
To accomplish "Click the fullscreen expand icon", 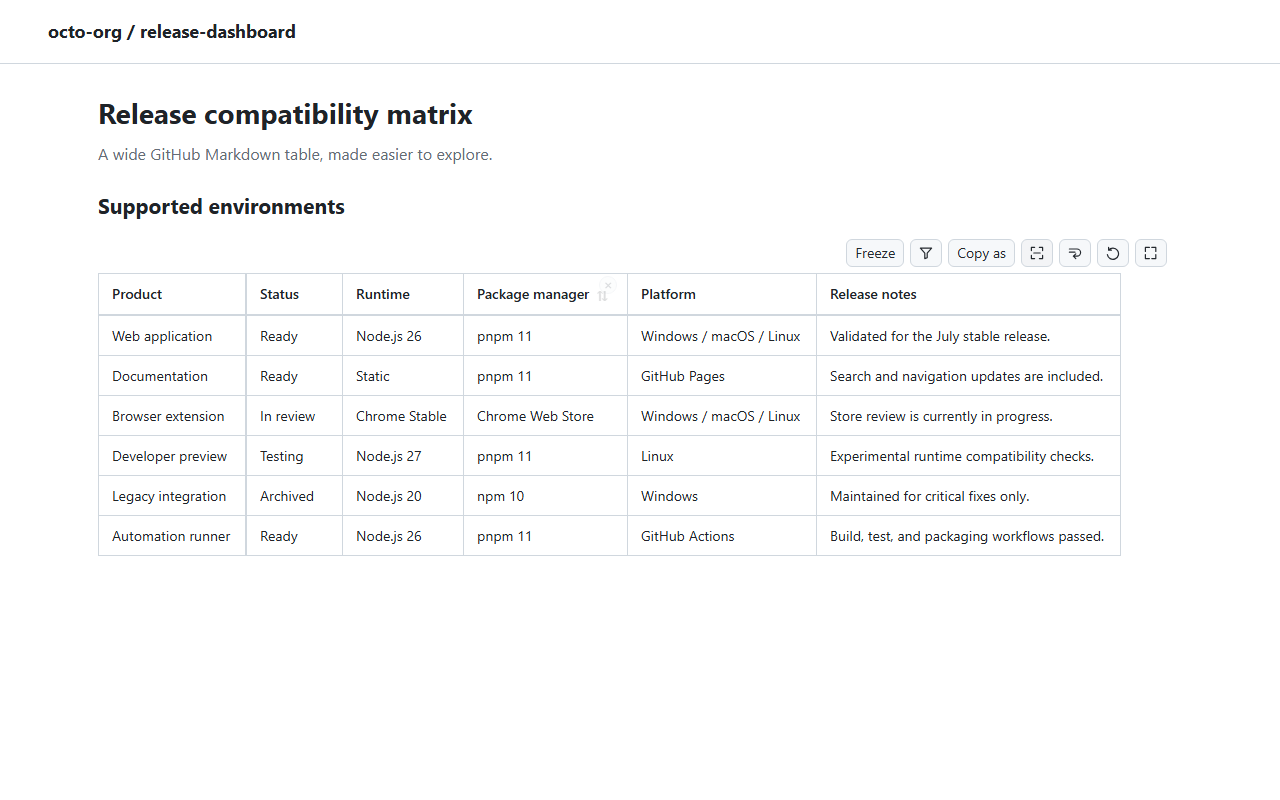I will pos(1151,253).
